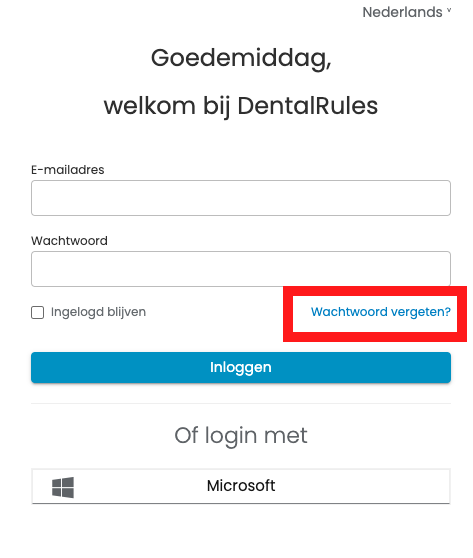Open the Nederlands language dropdown
This screenshot has height=558, width=473.
click(x=406, y=12)
